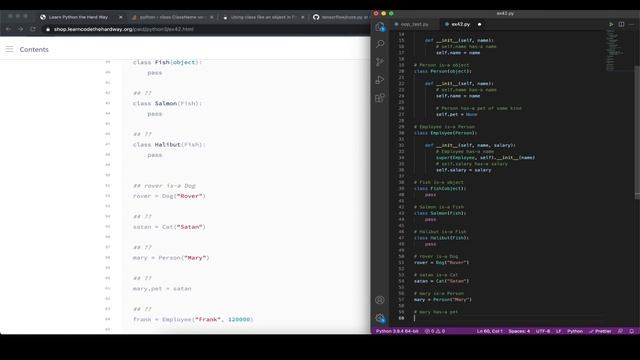The image size is (640, 360).
Task: Click 'class Salmon(Fish):' in browser page
Action: click(x=167, y=103)
